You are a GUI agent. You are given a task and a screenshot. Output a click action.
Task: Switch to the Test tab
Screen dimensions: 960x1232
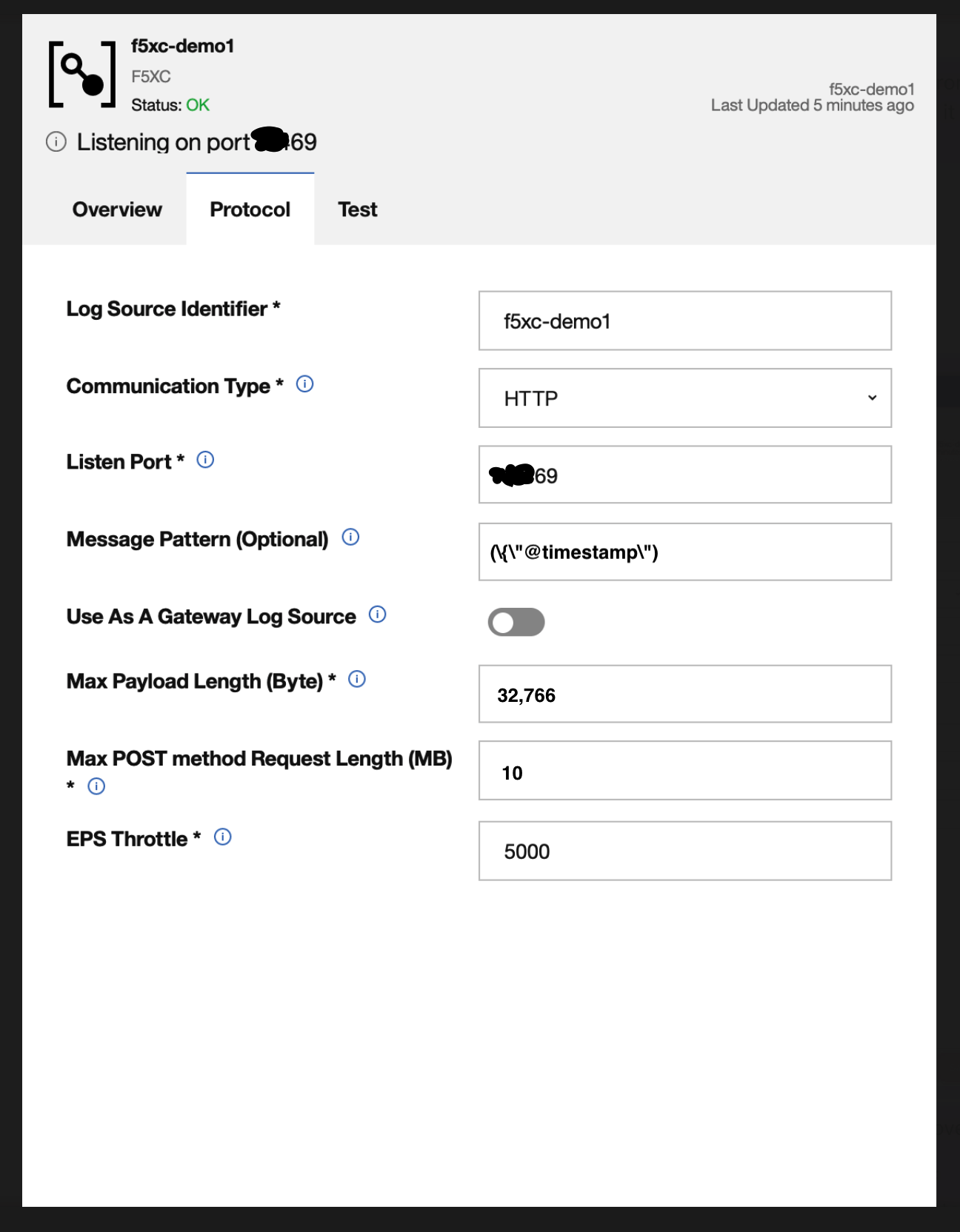tap(358, 210)
